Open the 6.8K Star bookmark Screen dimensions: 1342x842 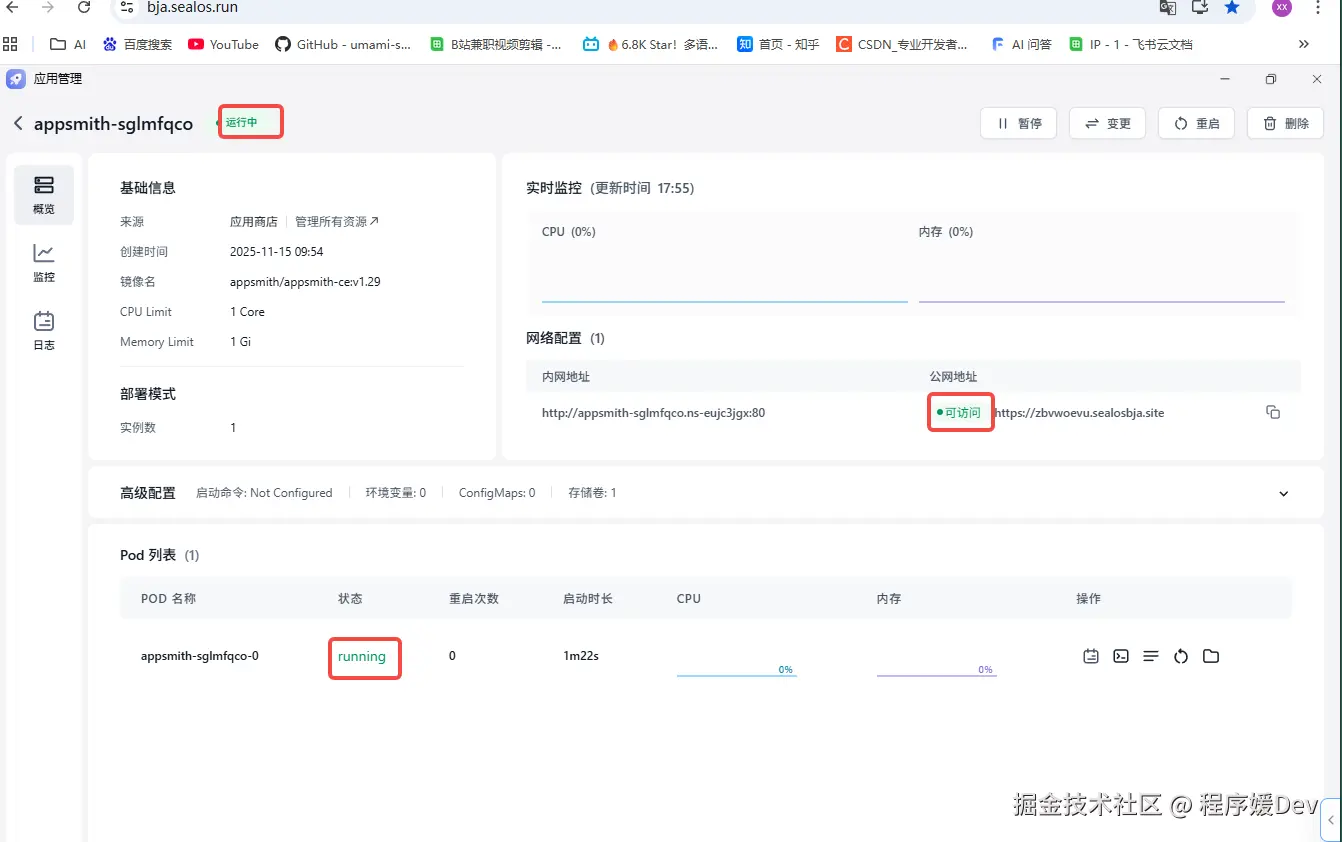pos(651,44)
